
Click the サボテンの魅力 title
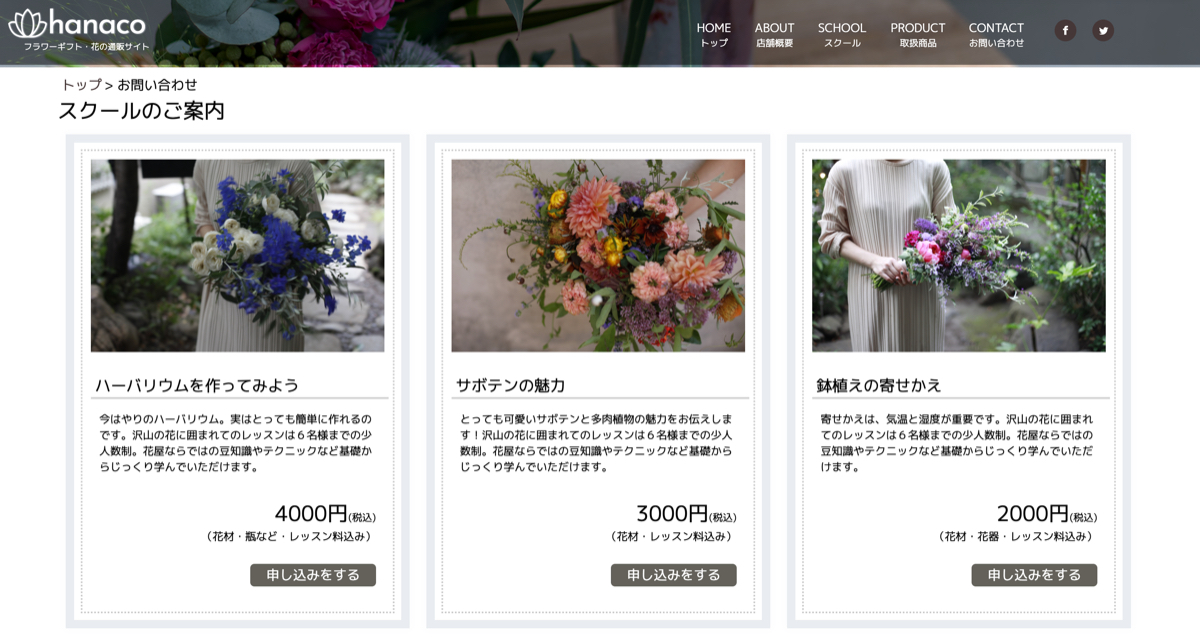(510, 385)
